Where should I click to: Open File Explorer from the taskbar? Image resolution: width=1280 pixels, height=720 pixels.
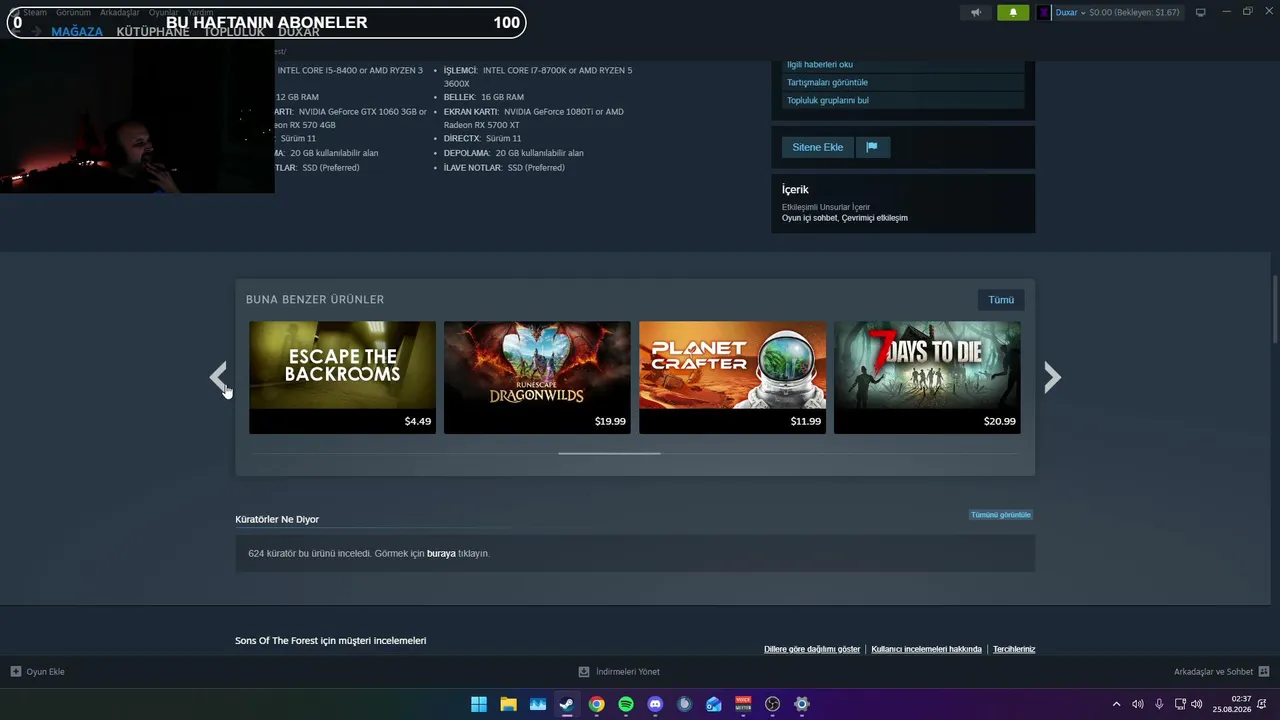508,704
